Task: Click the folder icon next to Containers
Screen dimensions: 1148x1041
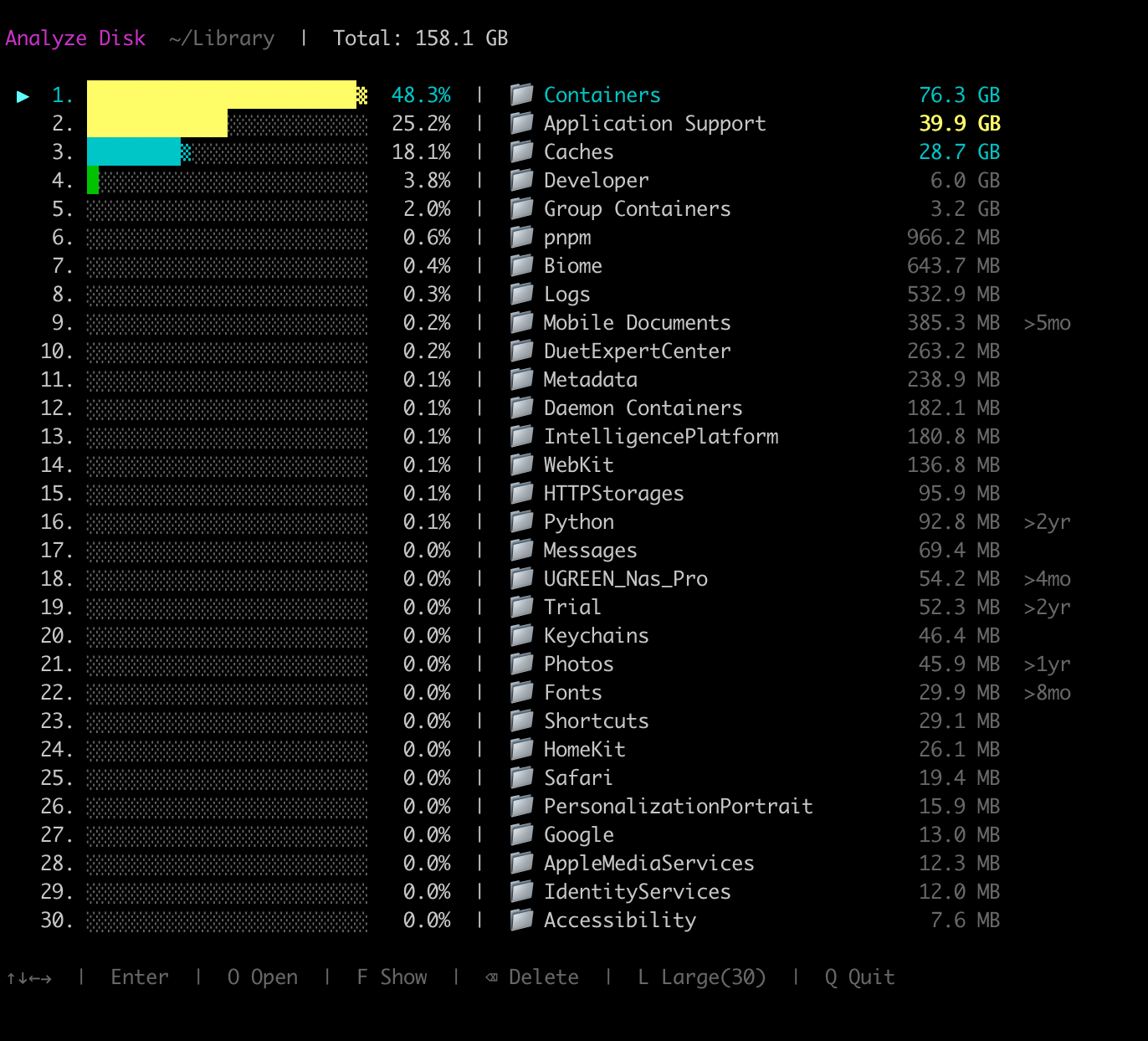Action: pyautogui.click(x=521, y=95)
